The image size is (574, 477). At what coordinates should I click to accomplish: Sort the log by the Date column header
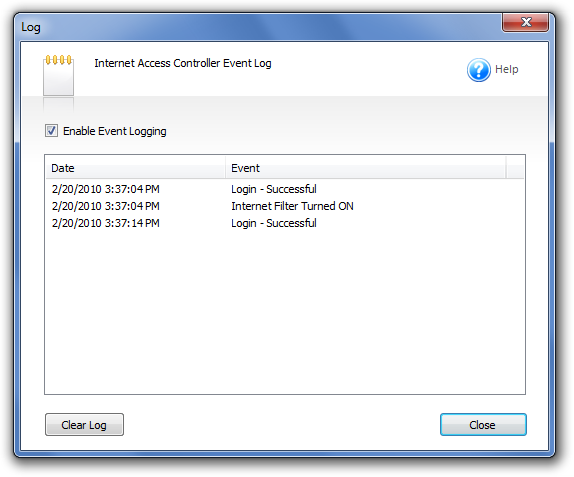point(135,168)
